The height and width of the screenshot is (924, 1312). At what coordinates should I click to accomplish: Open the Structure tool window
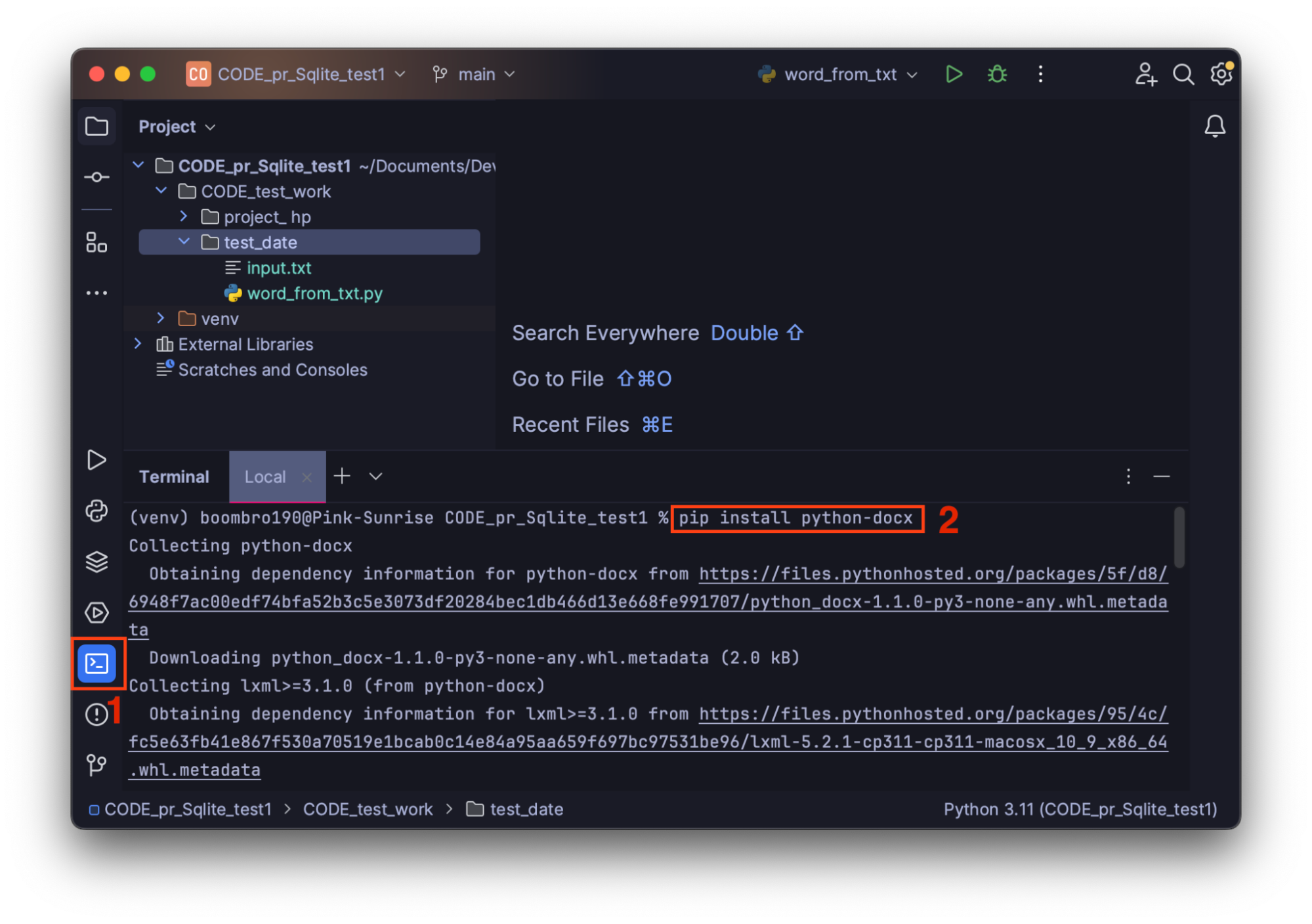click(x=96, y=242)
